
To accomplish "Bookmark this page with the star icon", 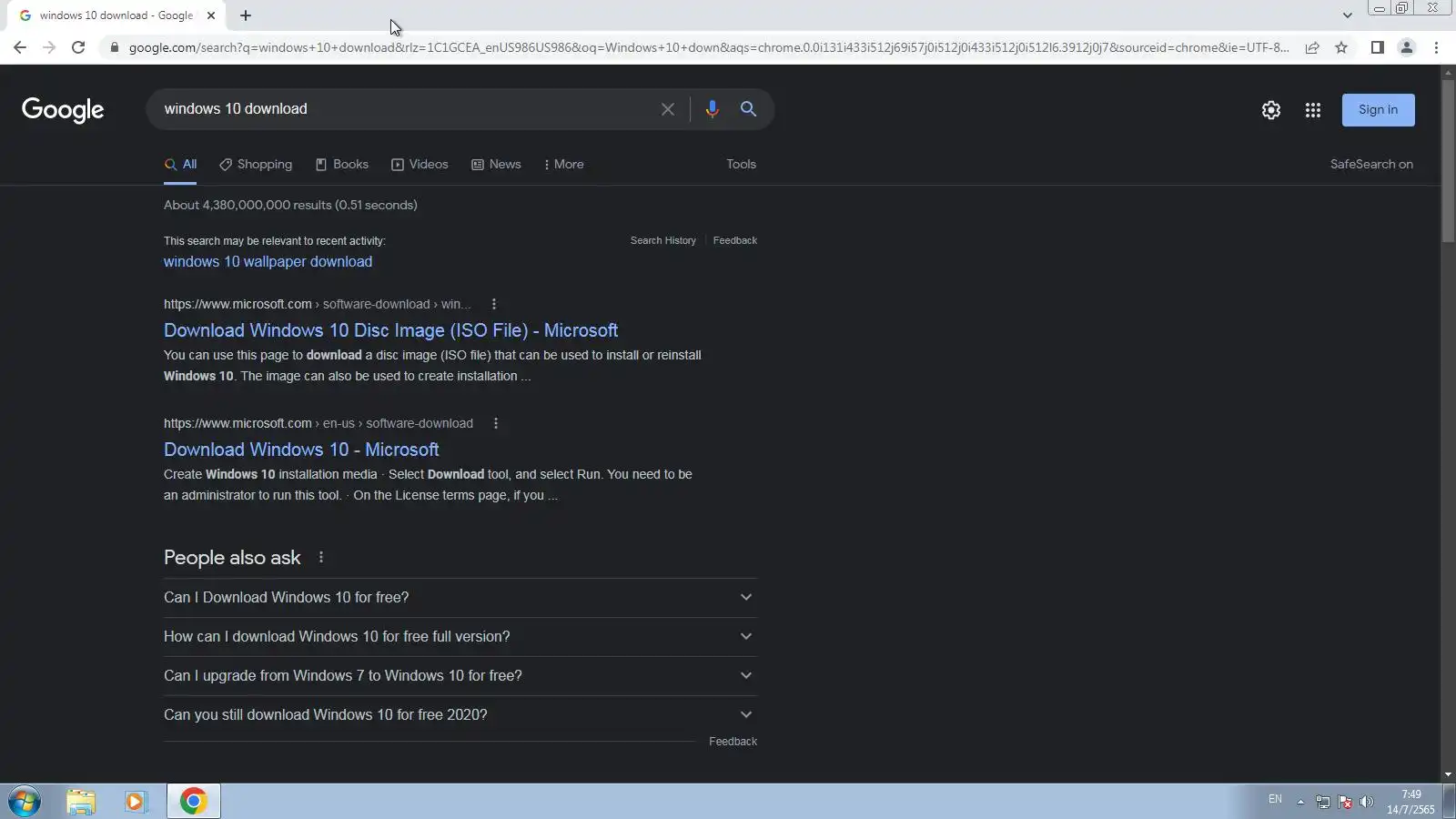I will pos(1341,47).
